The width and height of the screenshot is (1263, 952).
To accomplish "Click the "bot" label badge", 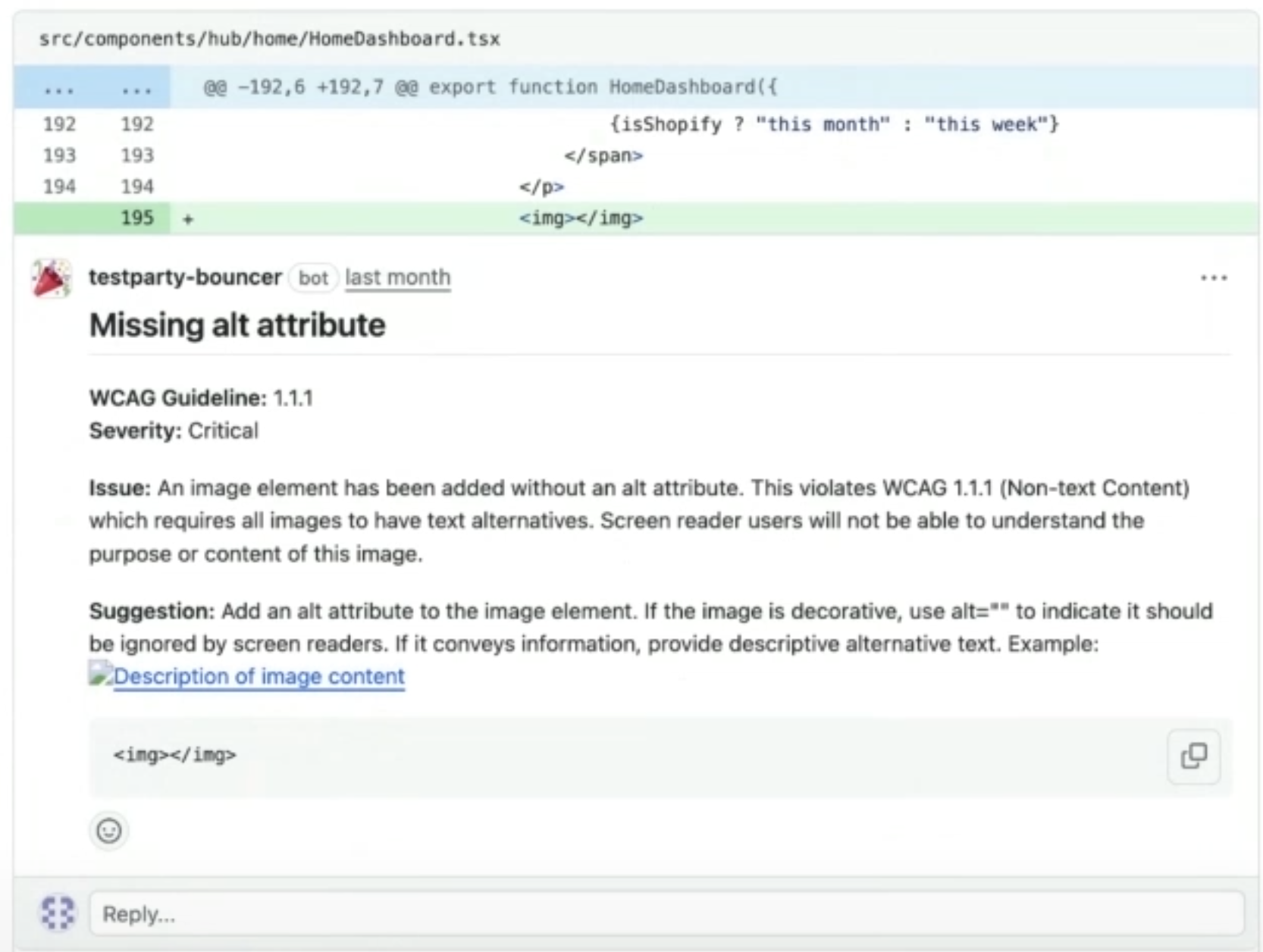I will pyautogui.click(x=313, y=278).
